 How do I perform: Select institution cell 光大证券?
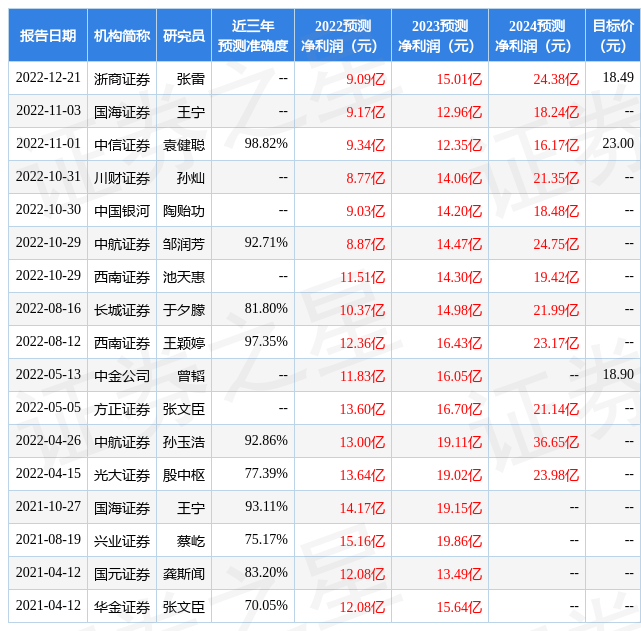click(122, 475)
